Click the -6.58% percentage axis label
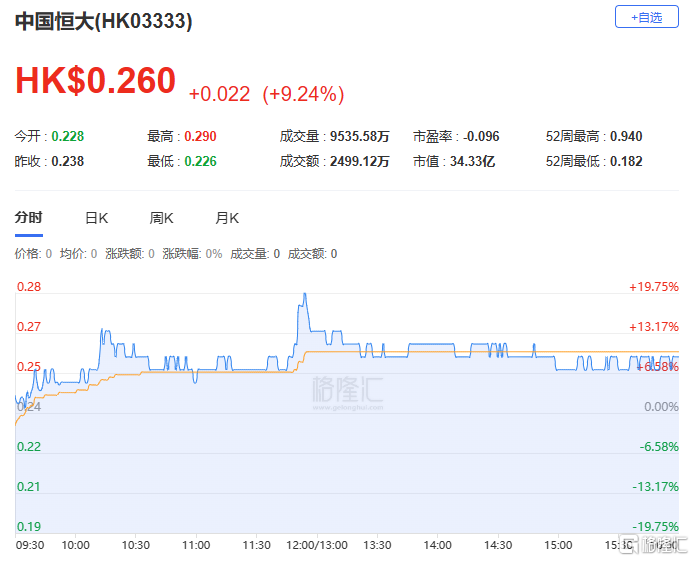Screen dimensions: 694x561 click(659, 446)
